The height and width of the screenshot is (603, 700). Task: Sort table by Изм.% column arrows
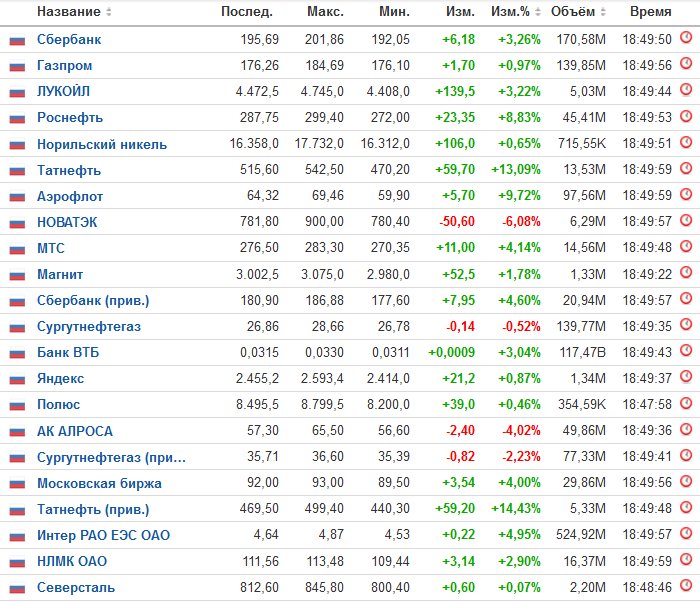pos(538,12)
